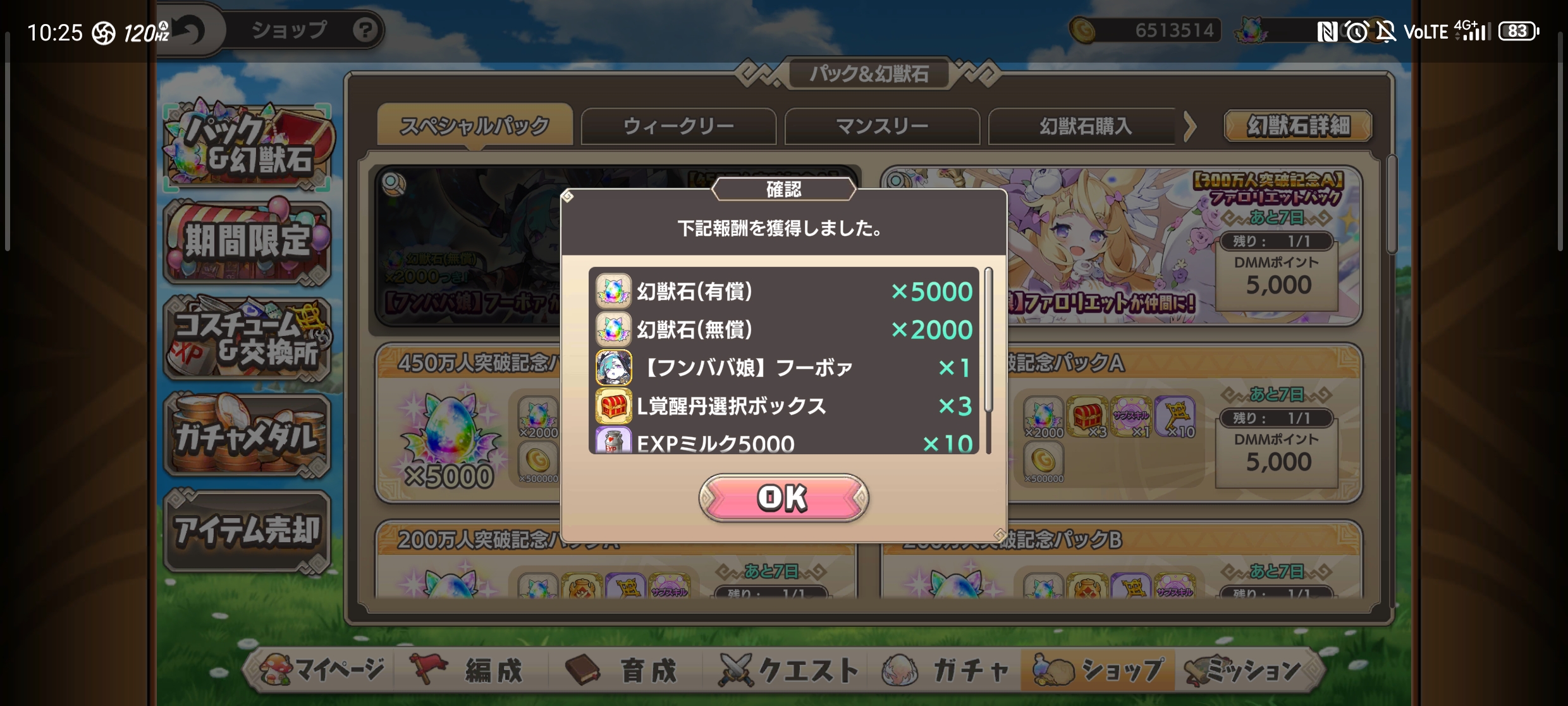Select the 幻獣石(有償) gem icon in rewards
The height and width of the screenshot is (706, 1568).
613,292
